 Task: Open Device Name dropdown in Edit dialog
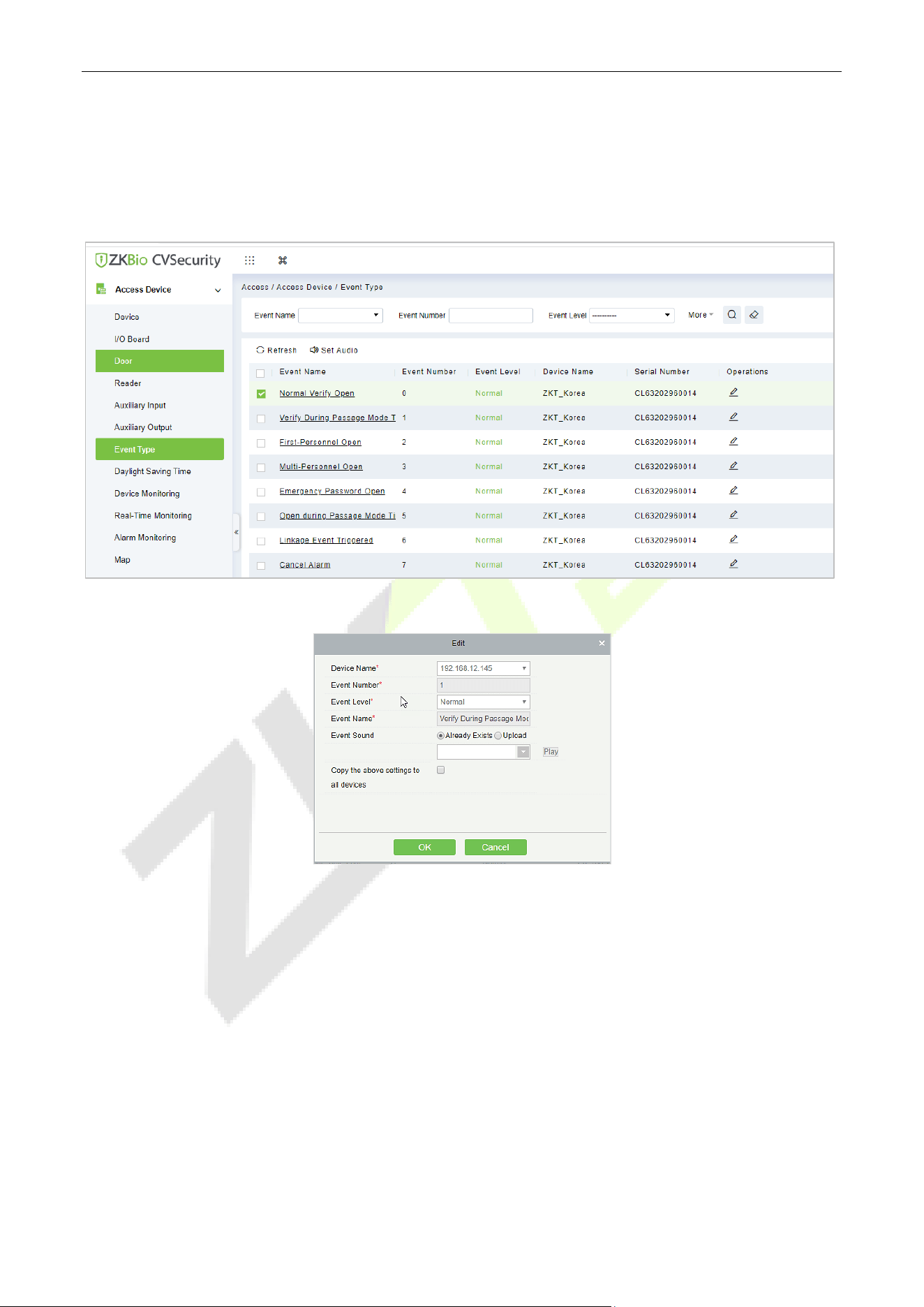click(x=483, y=668)
